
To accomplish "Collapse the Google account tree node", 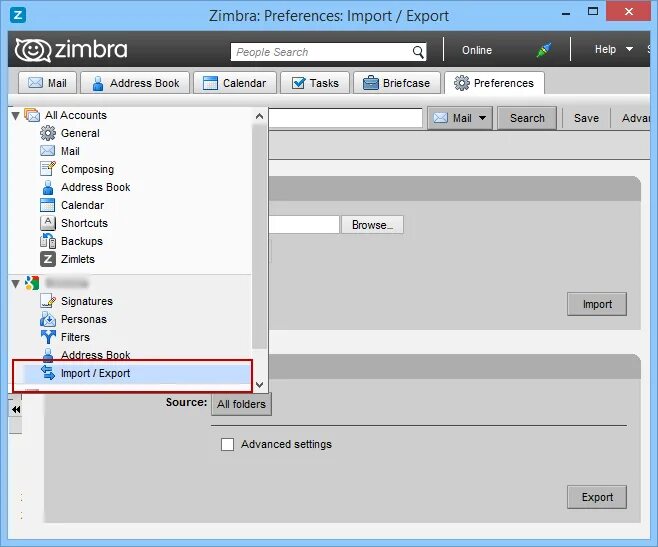I will tap(16, 284).
